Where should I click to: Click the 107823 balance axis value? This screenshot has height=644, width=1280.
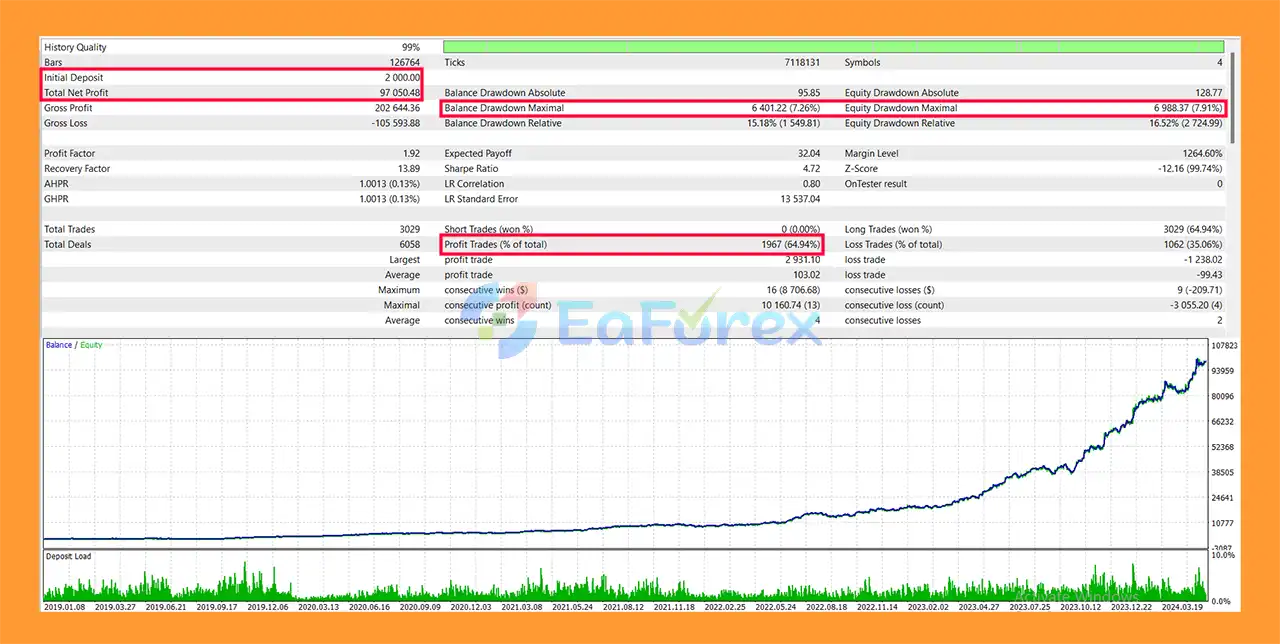coord(1225,345)
